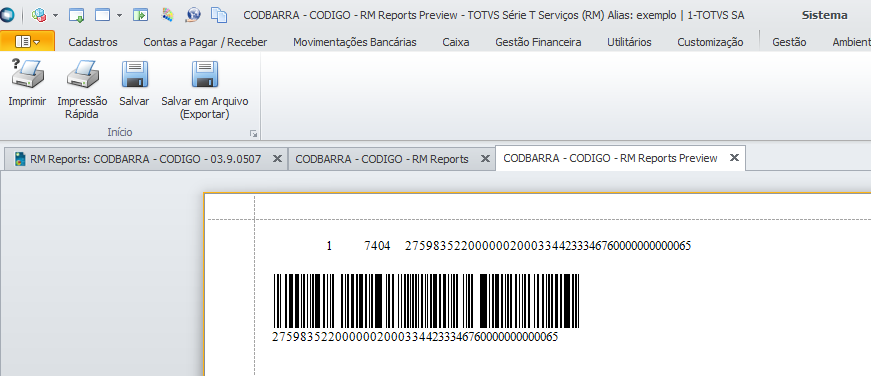Close the RM Reports: CODBARRA 03.9.0507 tab
The image size is (871, 376).
(277, 158)
